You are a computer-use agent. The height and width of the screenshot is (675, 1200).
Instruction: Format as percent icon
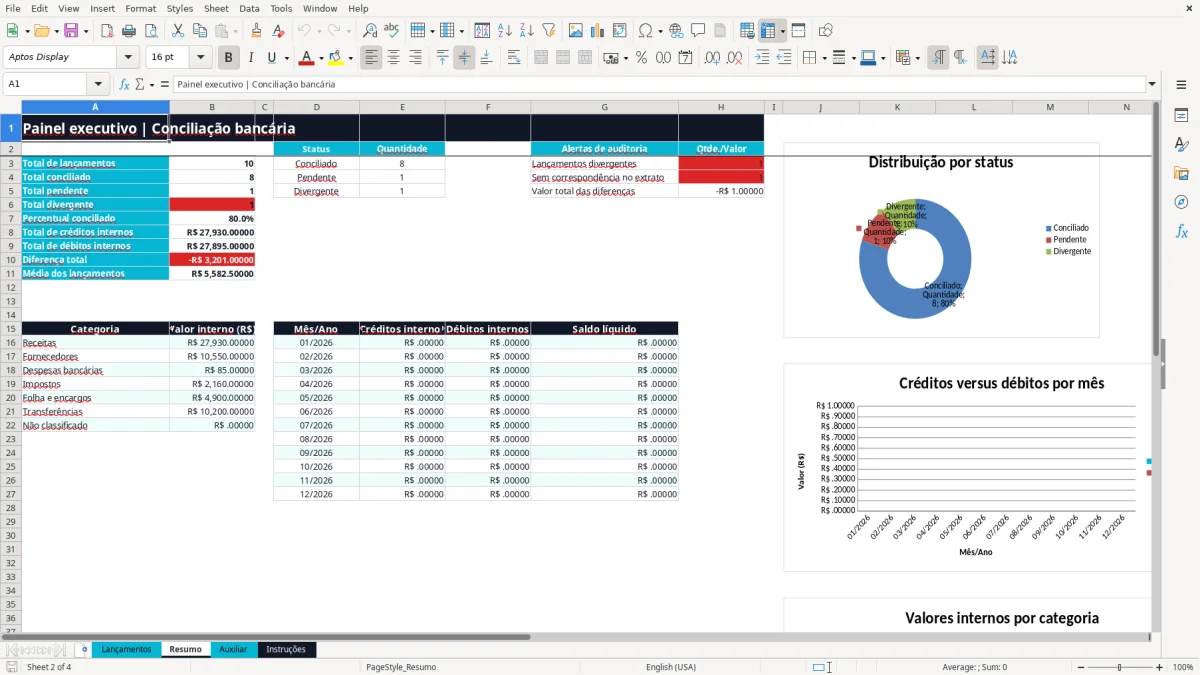coord(641,58)
